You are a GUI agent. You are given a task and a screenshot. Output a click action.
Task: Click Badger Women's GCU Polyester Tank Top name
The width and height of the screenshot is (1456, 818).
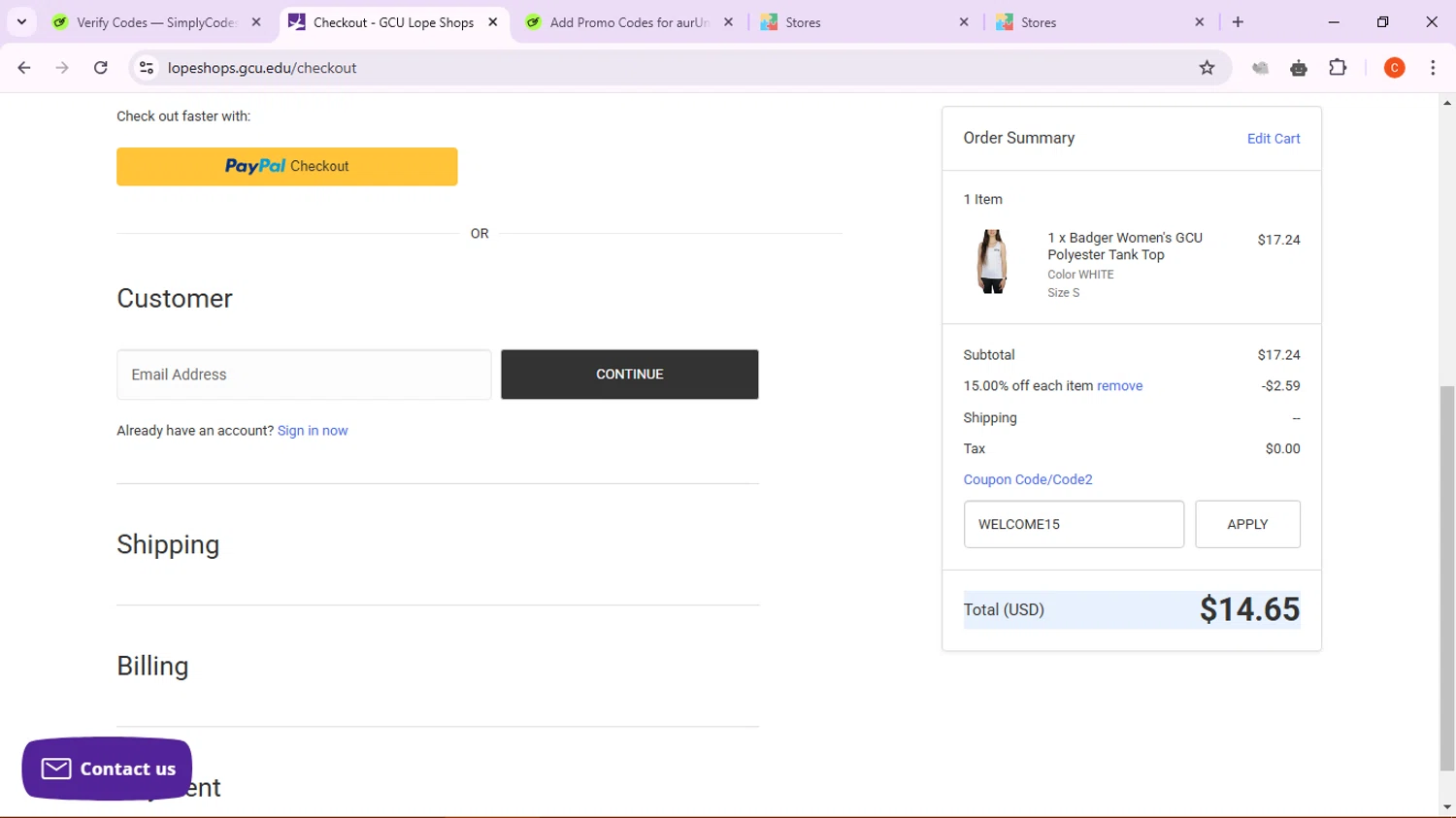[1125, 246]
